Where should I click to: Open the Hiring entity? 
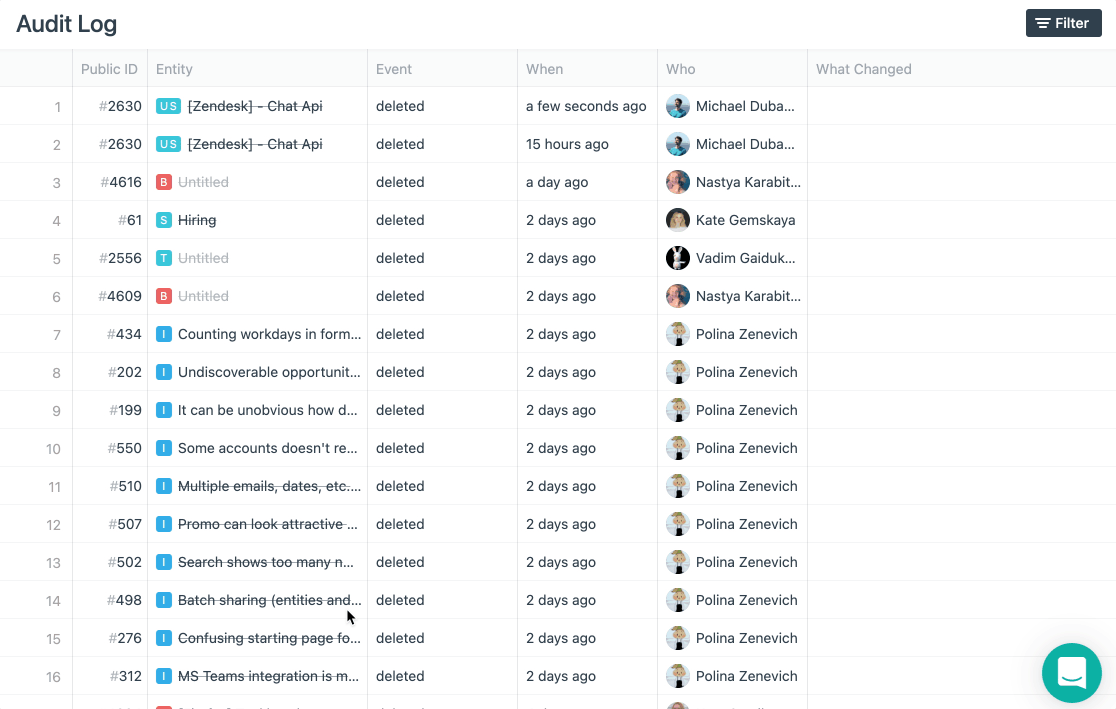pyautogui.click(x=197, y=220)
